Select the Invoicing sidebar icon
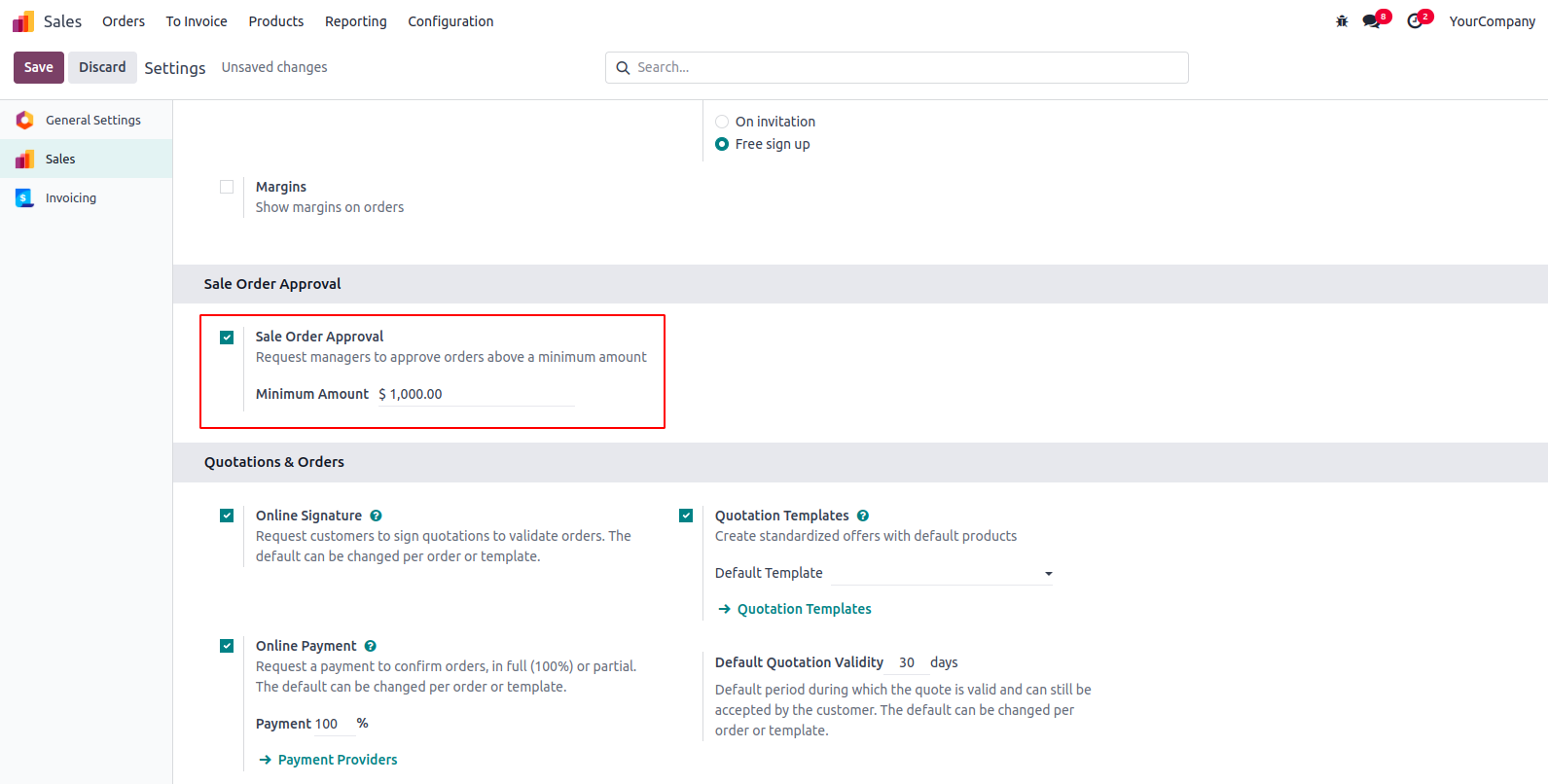 point(24,197)
